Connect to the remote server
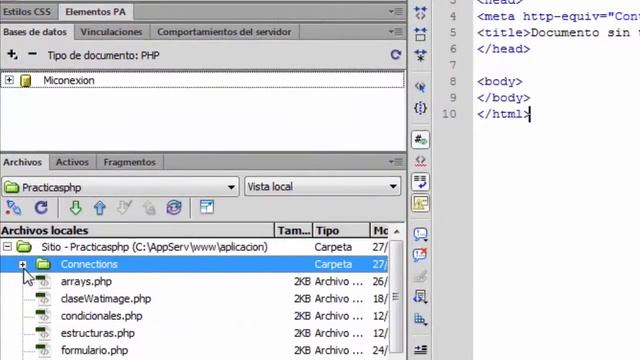Viewport: 640px width, 360px height. coord(14,208)
